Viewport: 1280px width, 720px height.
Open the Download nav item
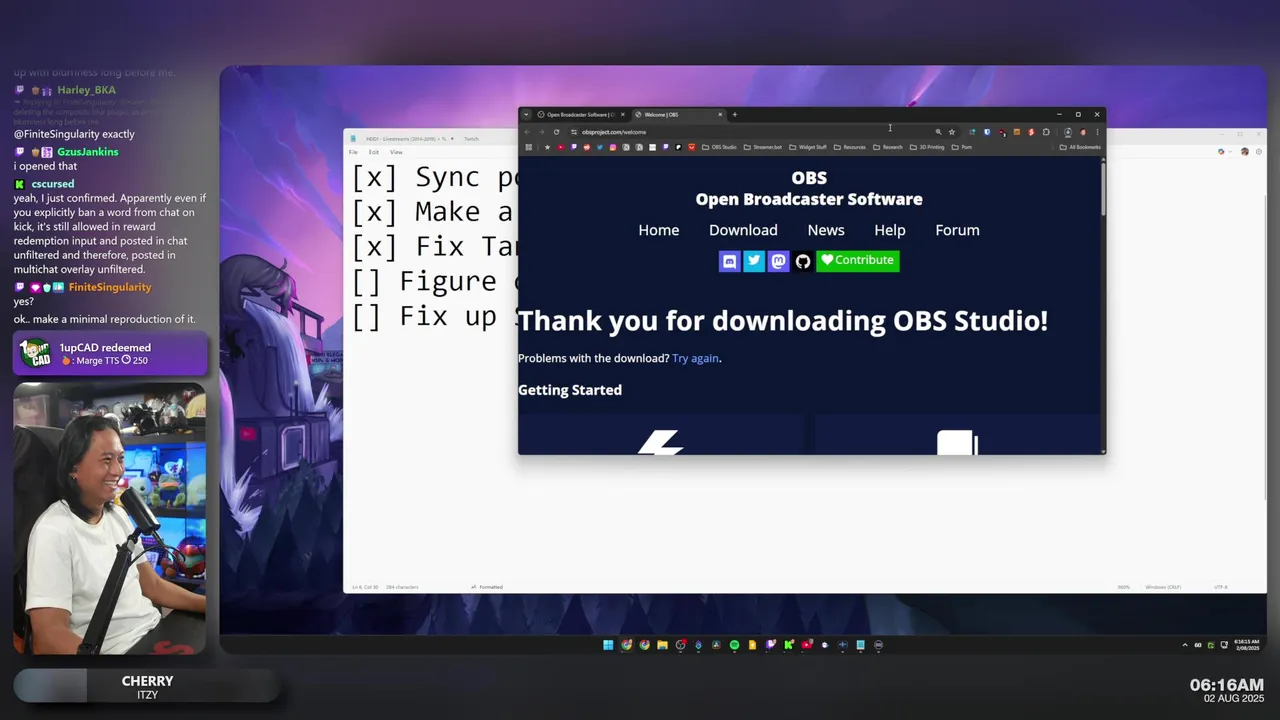743,230
